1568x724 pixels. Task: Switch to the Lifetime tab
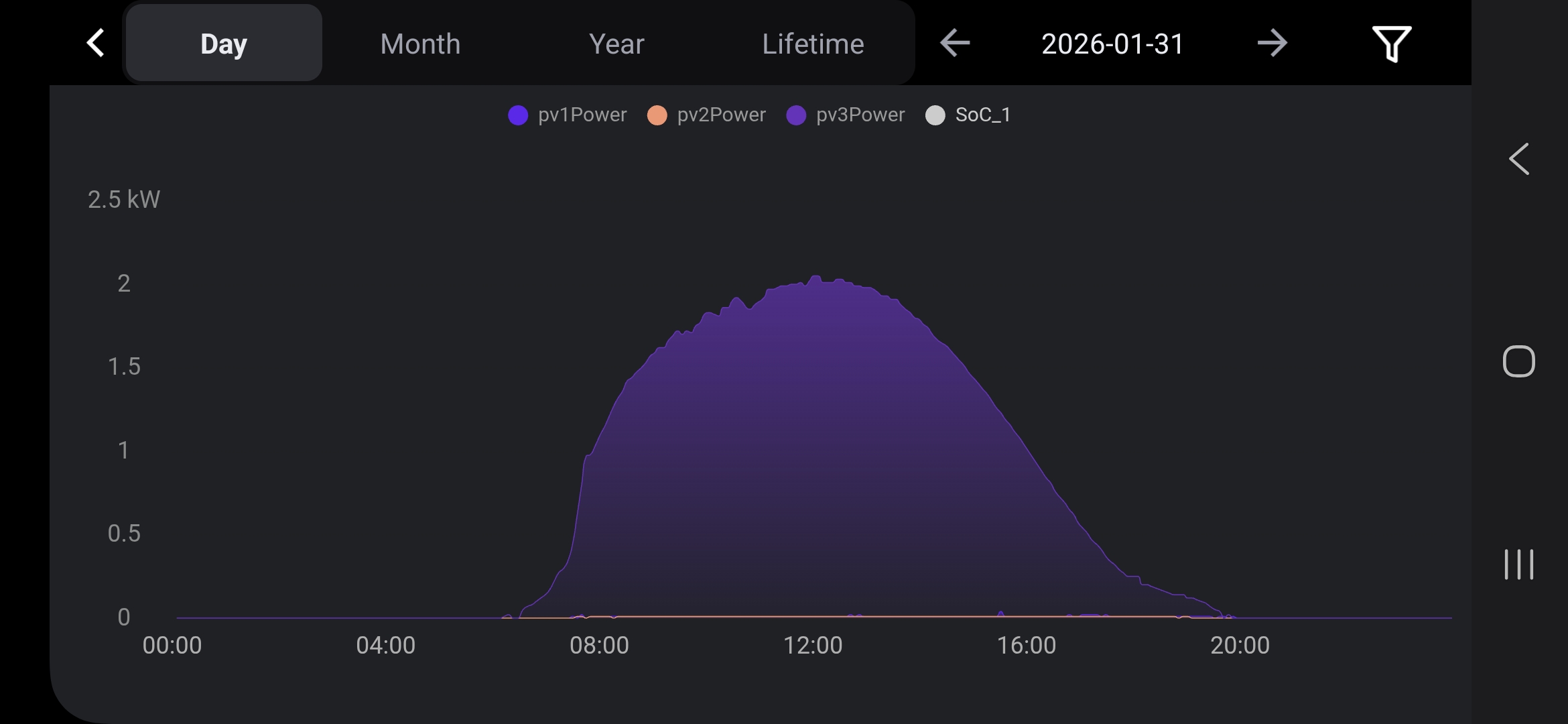click(813, 44)
